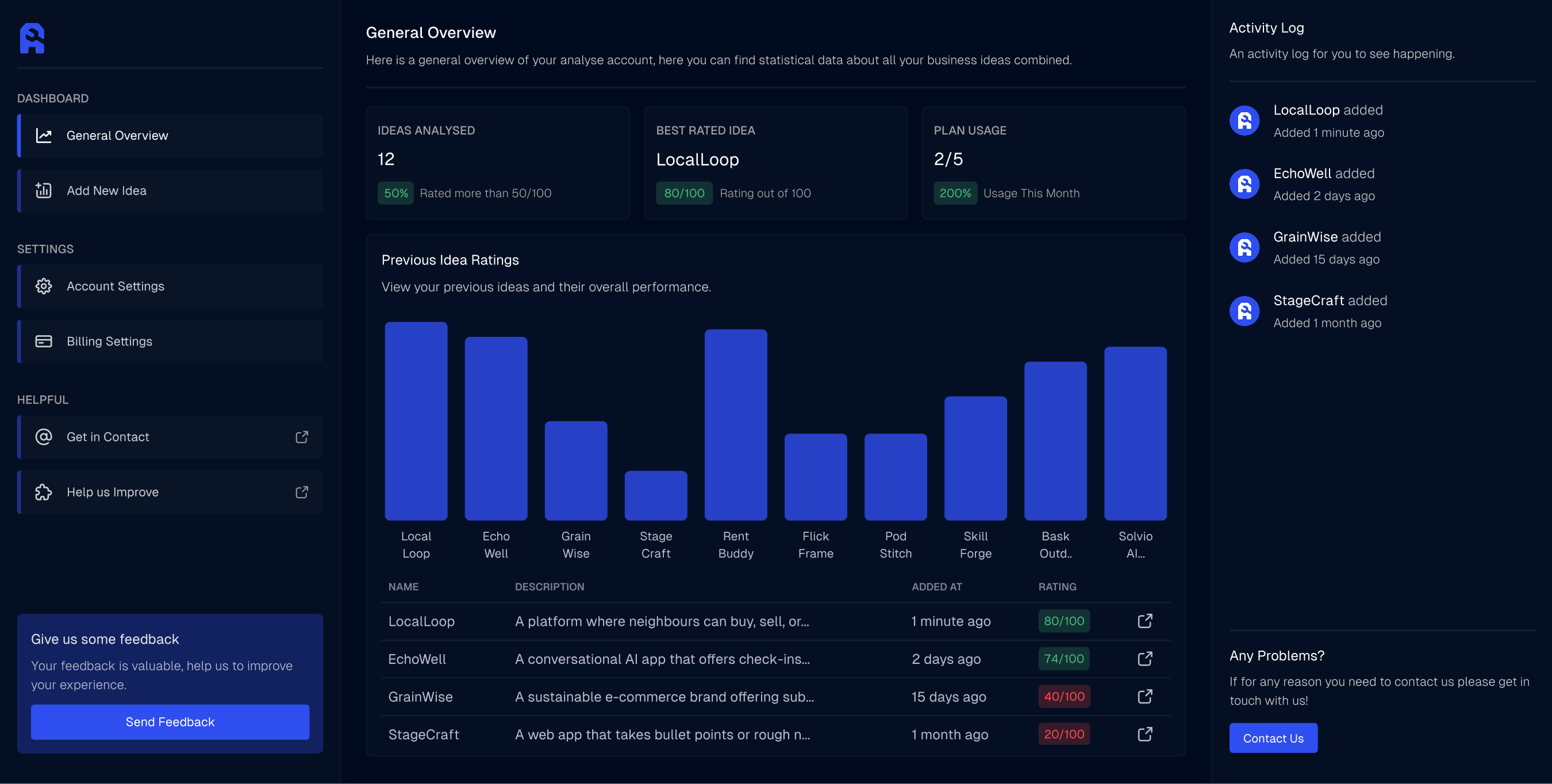1552x784 pixels.
Task: Open Billing Settings from the sidebar
Action: (x=110, y=341)
